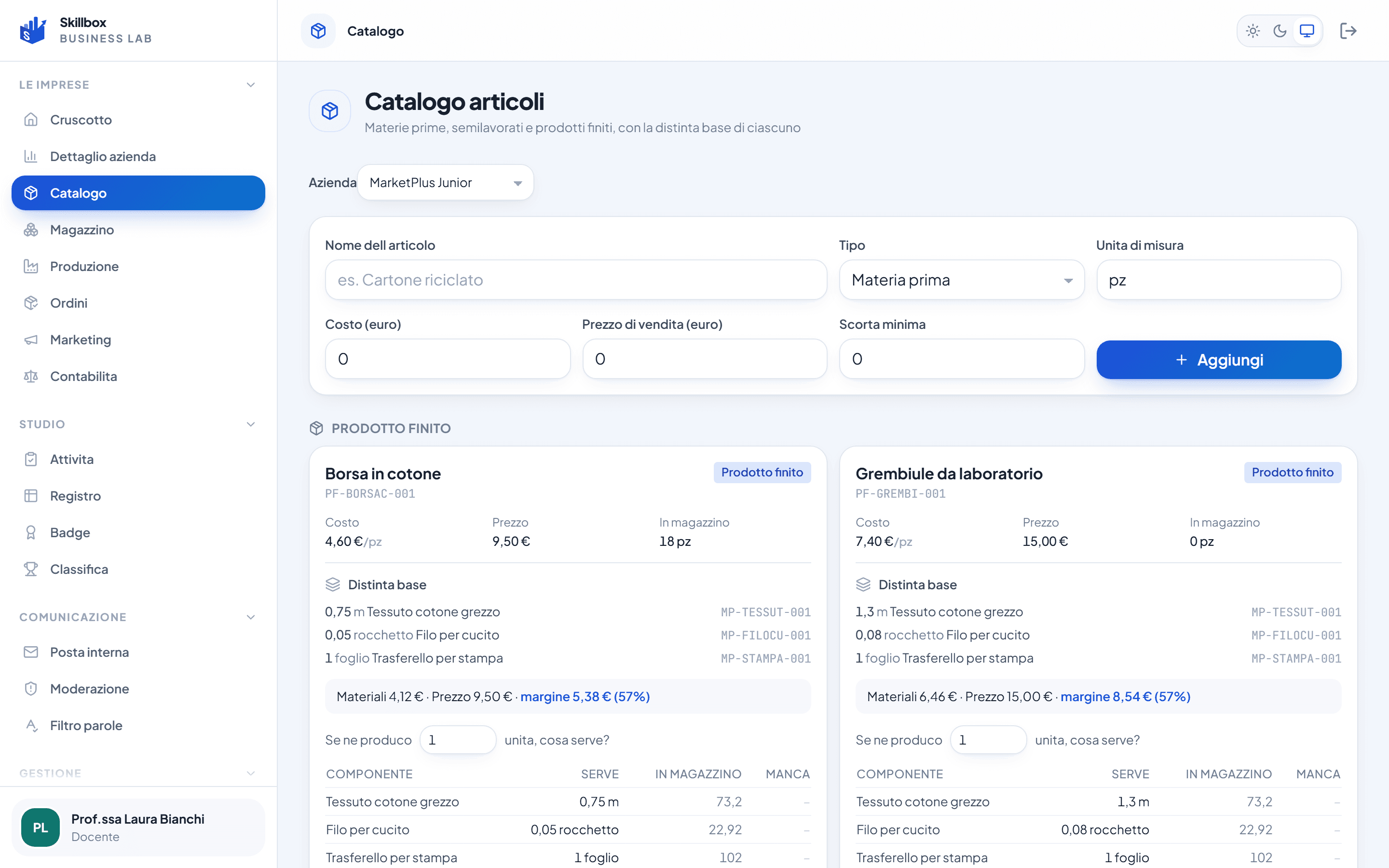The height and width of the screenshot is (868, 1389).
Task: Click the Marketing megaphone icon
Action: pos(31,340)
